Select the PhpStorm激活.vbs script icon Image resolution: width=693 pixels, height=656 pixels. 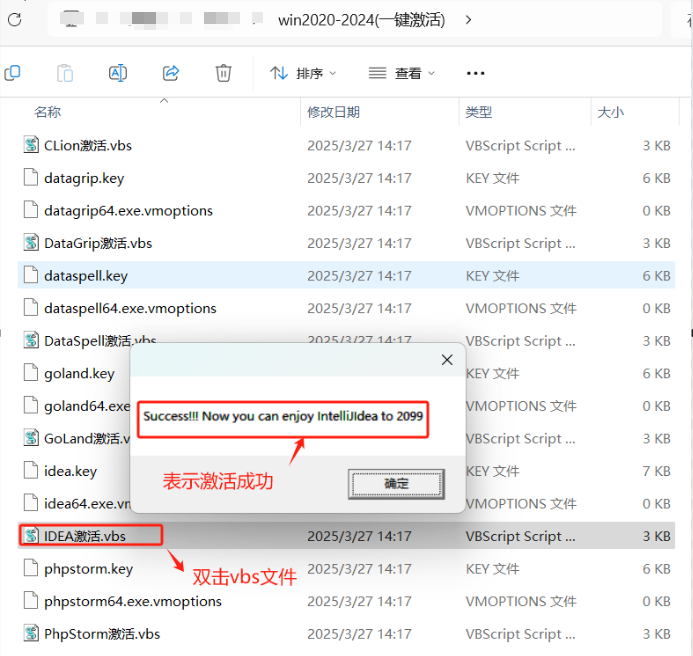coord(31,633)
